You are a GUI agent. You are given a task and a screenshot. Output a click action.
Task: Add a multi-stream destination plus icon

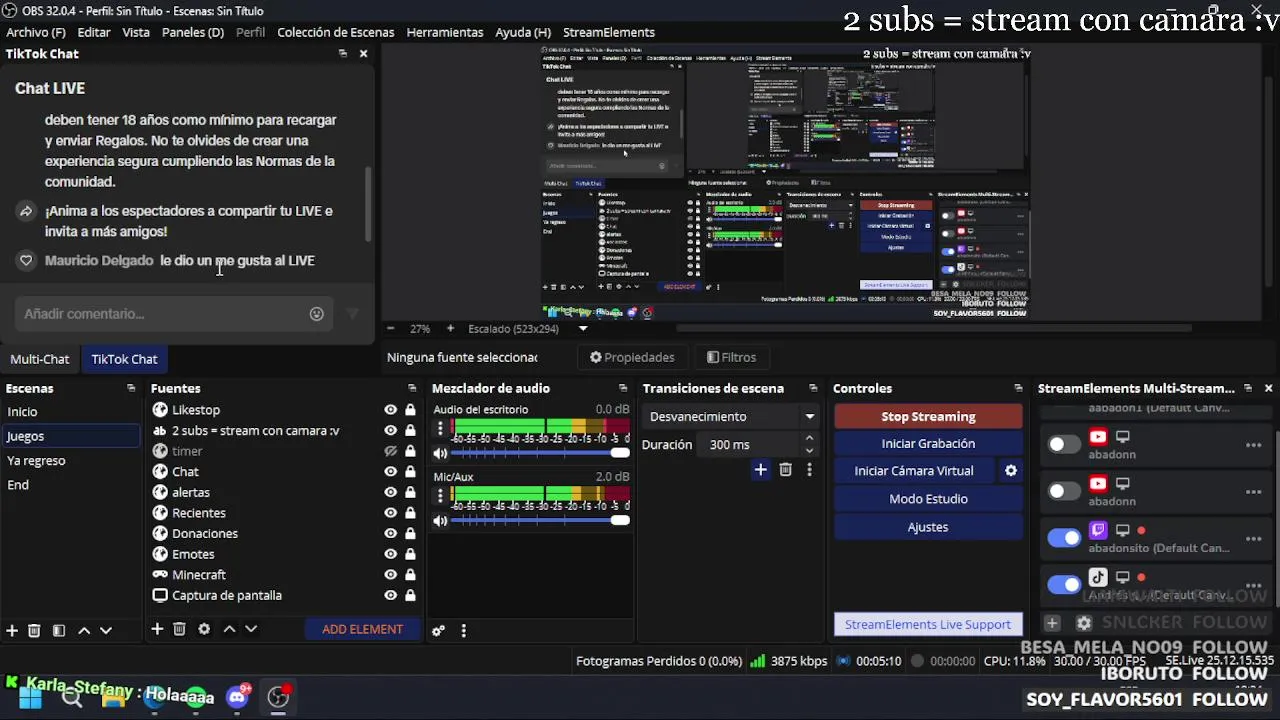(1052, 623)
